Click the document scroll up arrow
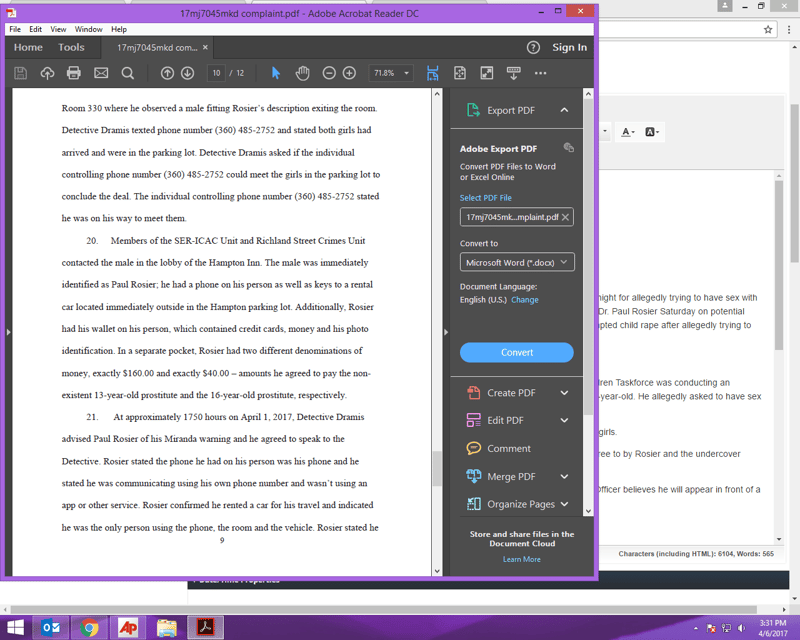The image size is (800, 640). pyautogui.click(x=437, y=94)
